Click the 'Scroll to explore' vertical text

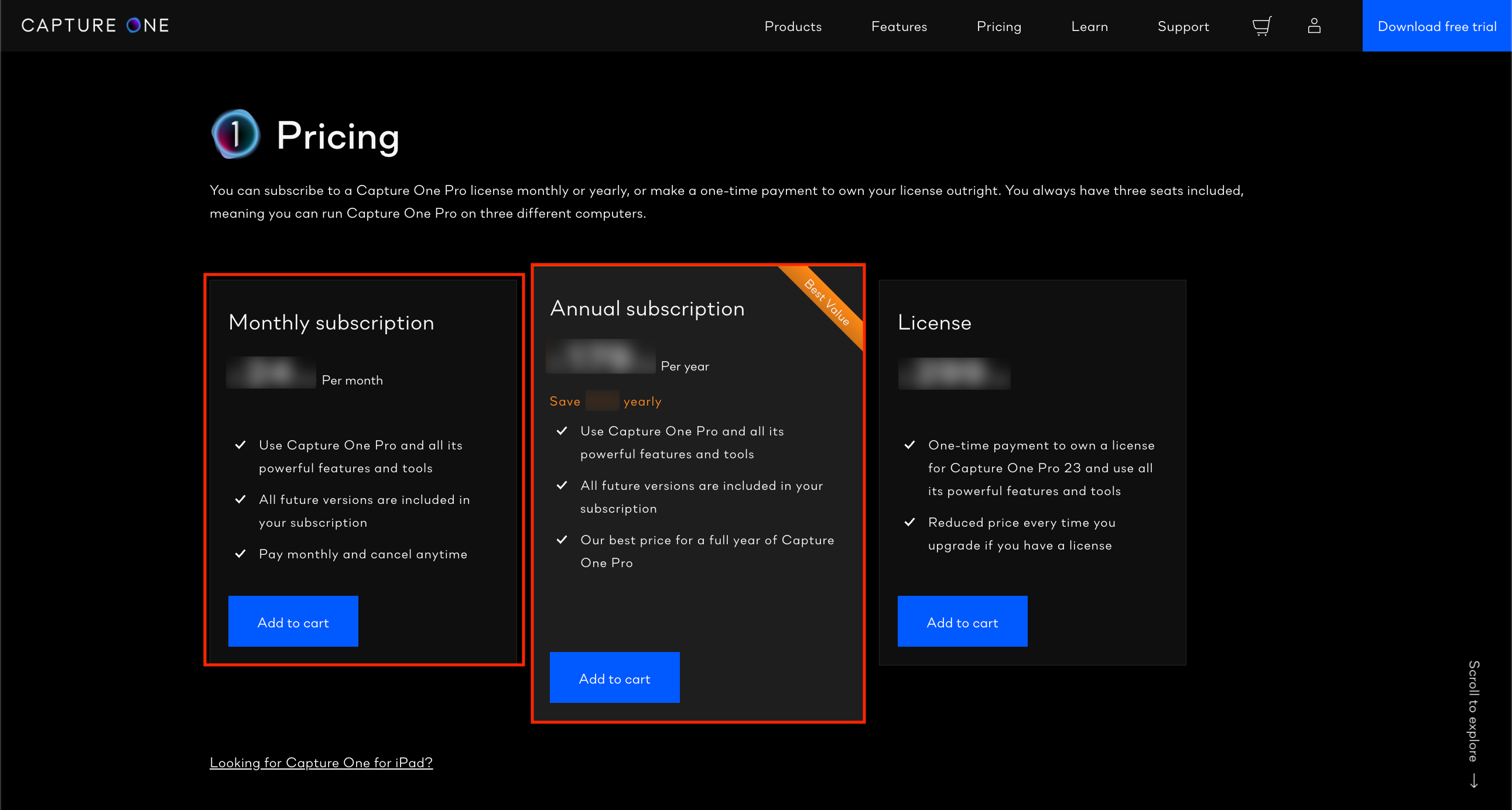coord(1474,712)
